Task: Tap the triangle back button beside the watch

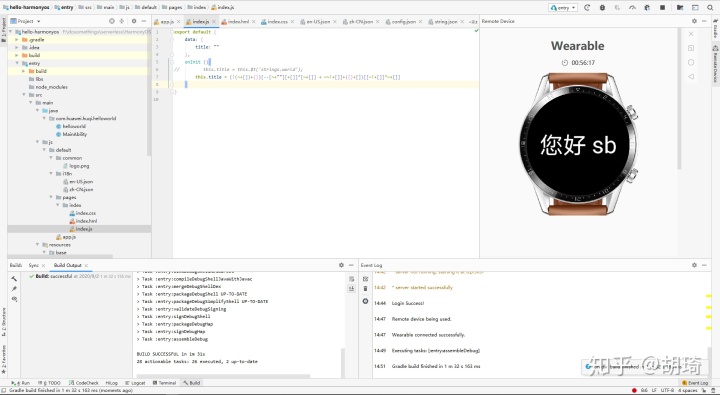Action: click(691, 77)
